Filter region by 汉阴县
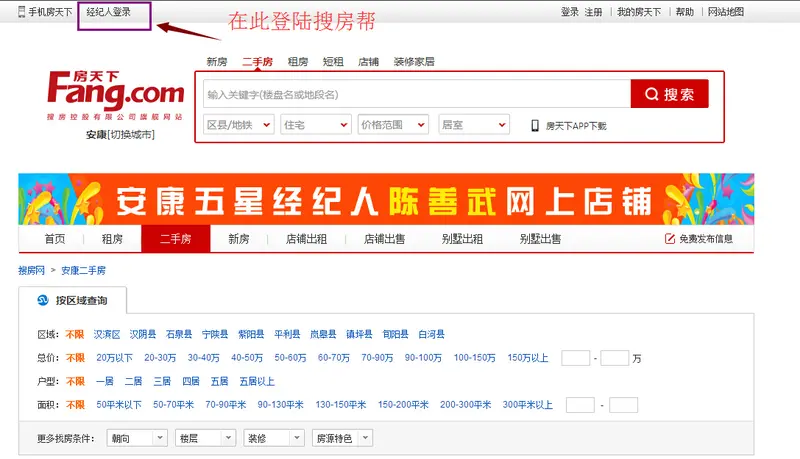Image resolution: width=800 pixels, height=459 pixels. (143, 335)
